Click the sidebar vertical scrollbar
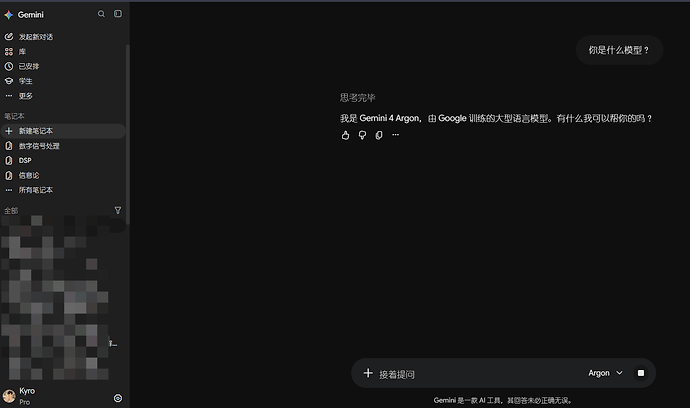Image resolution: width=690 pixels, height=408 pixels. [x=128, y=134]
